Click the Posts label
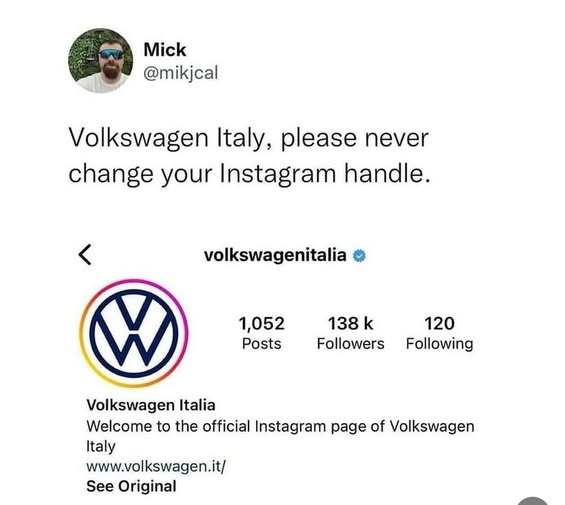Viewport: 565px width, 505px height. [262, 344]
